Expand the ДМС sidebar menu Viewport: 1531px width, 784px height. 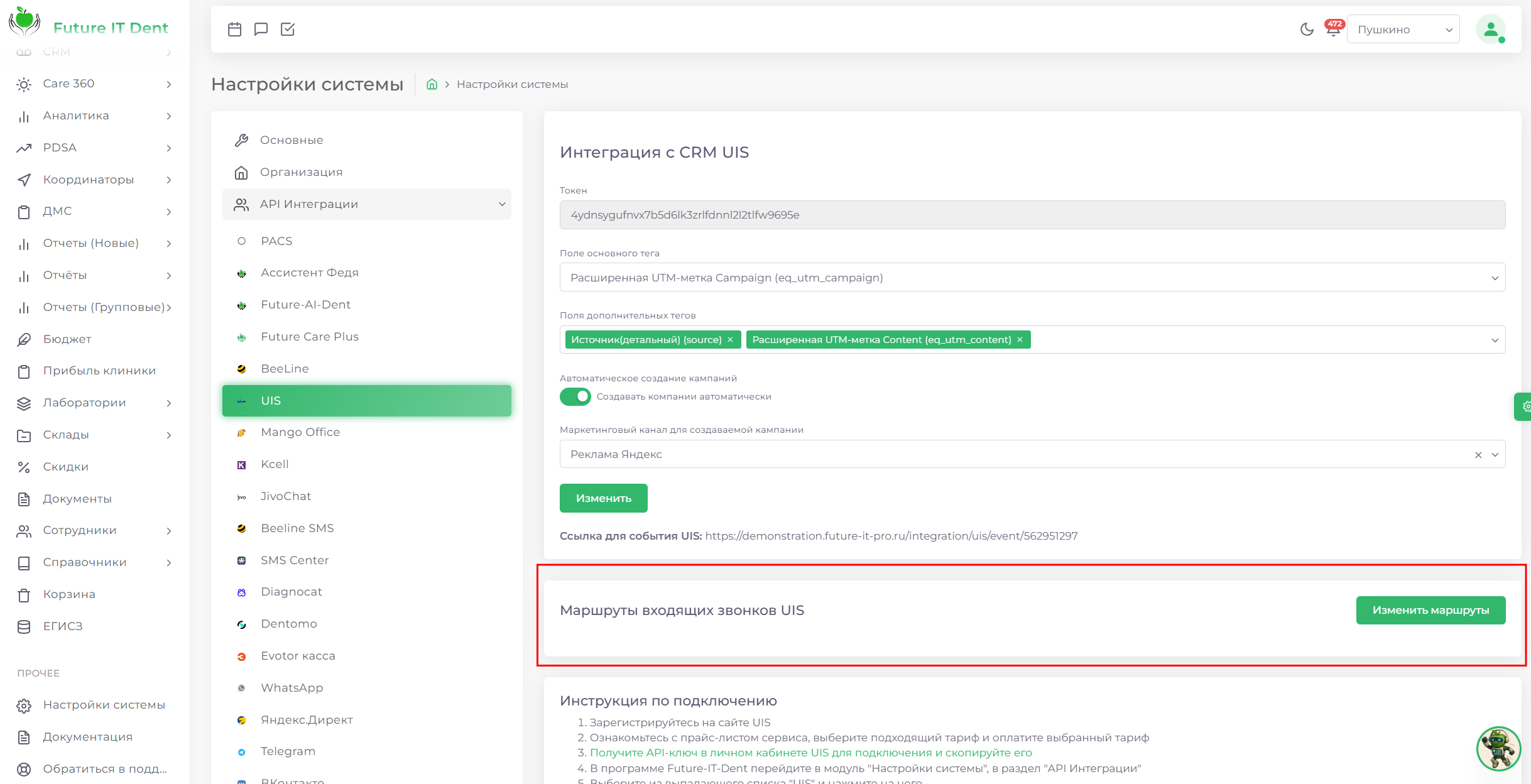(94, 211)
